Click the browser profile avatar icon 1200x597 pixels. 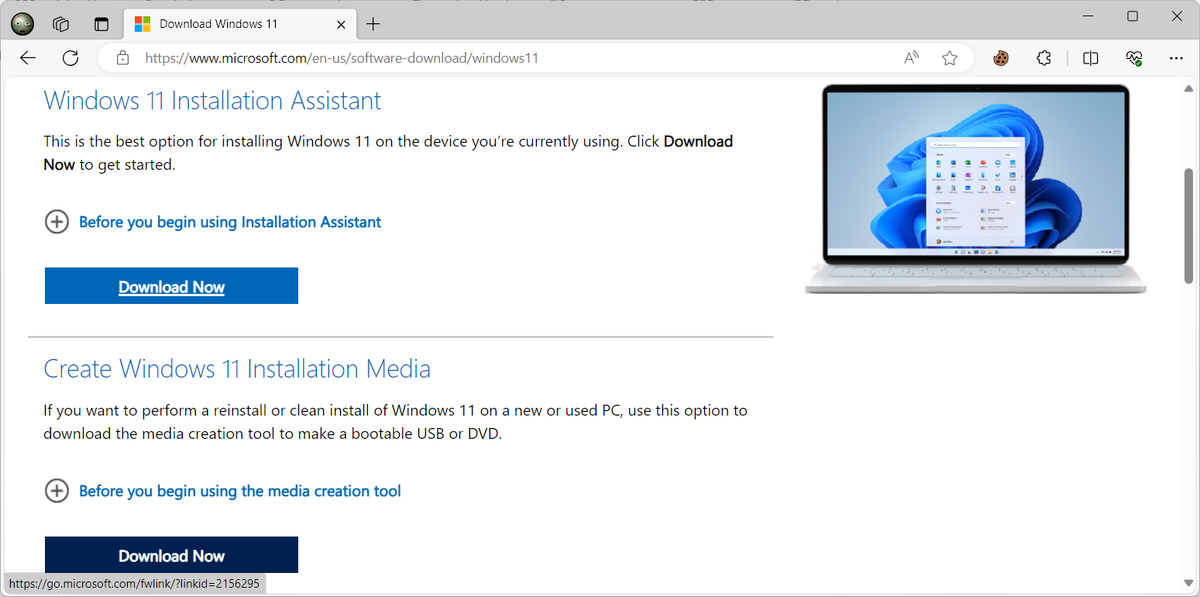24,23
